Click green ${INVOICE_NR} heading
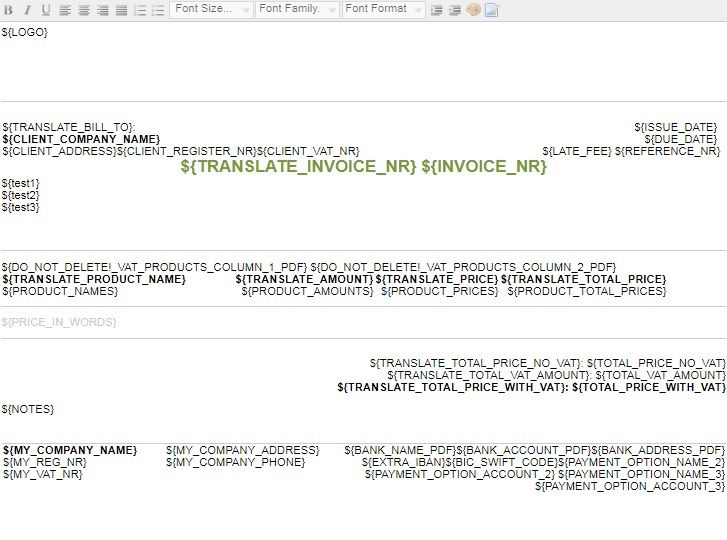 tap(484, 166)
